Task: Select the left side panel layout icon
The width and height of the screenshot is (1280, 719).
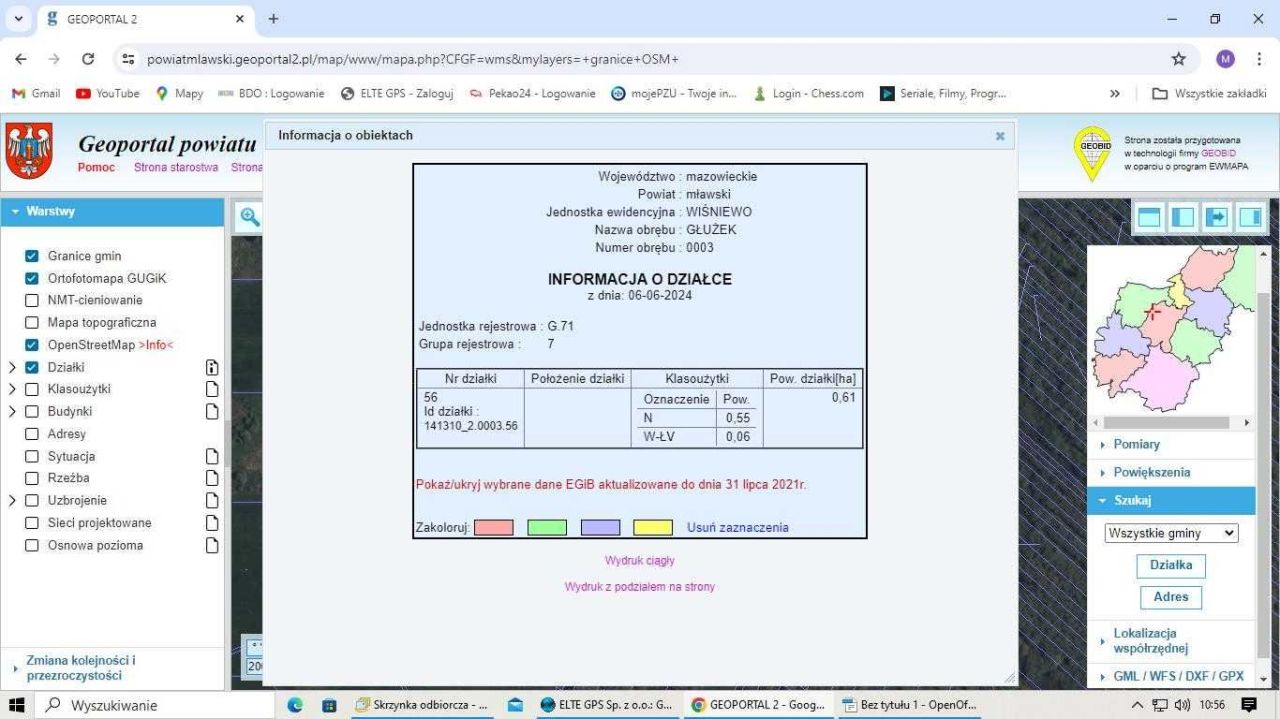Action: [1183, 217]
